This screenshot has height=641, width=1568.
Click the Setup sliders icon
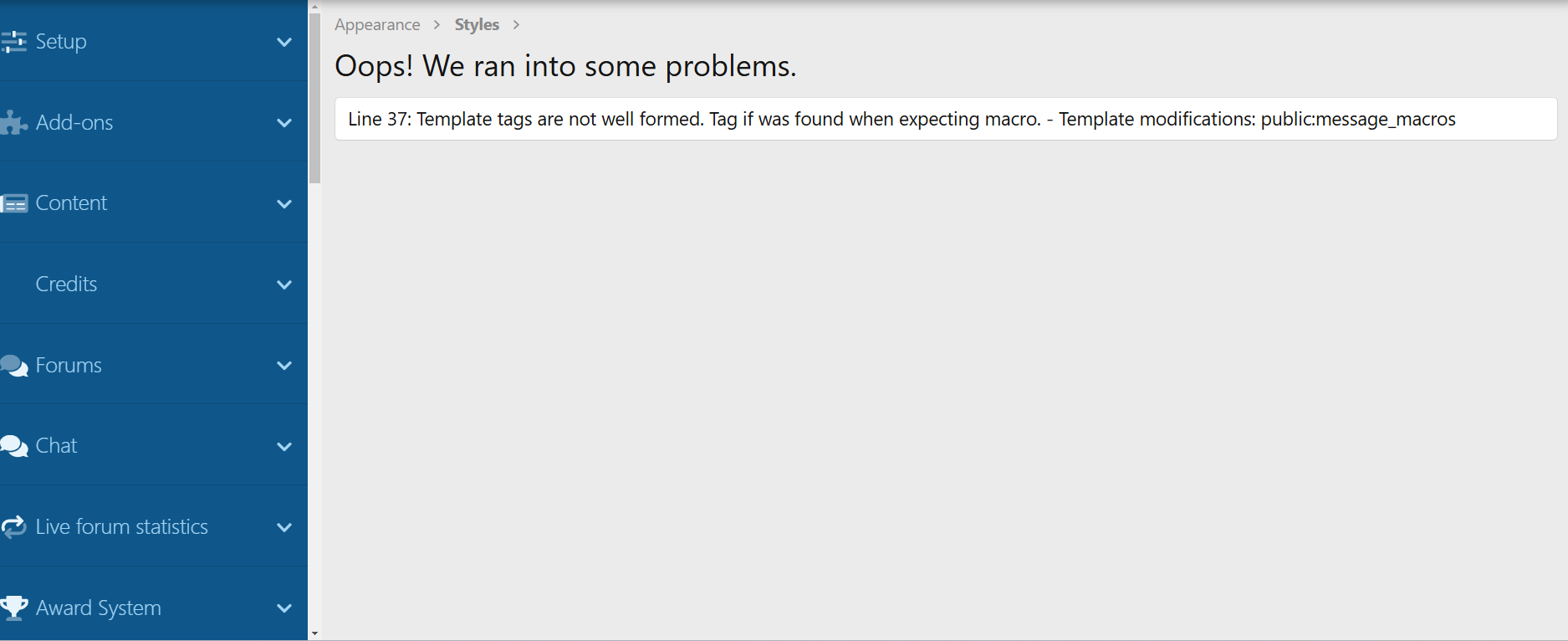pyautogui.click(x=14, y=42)
